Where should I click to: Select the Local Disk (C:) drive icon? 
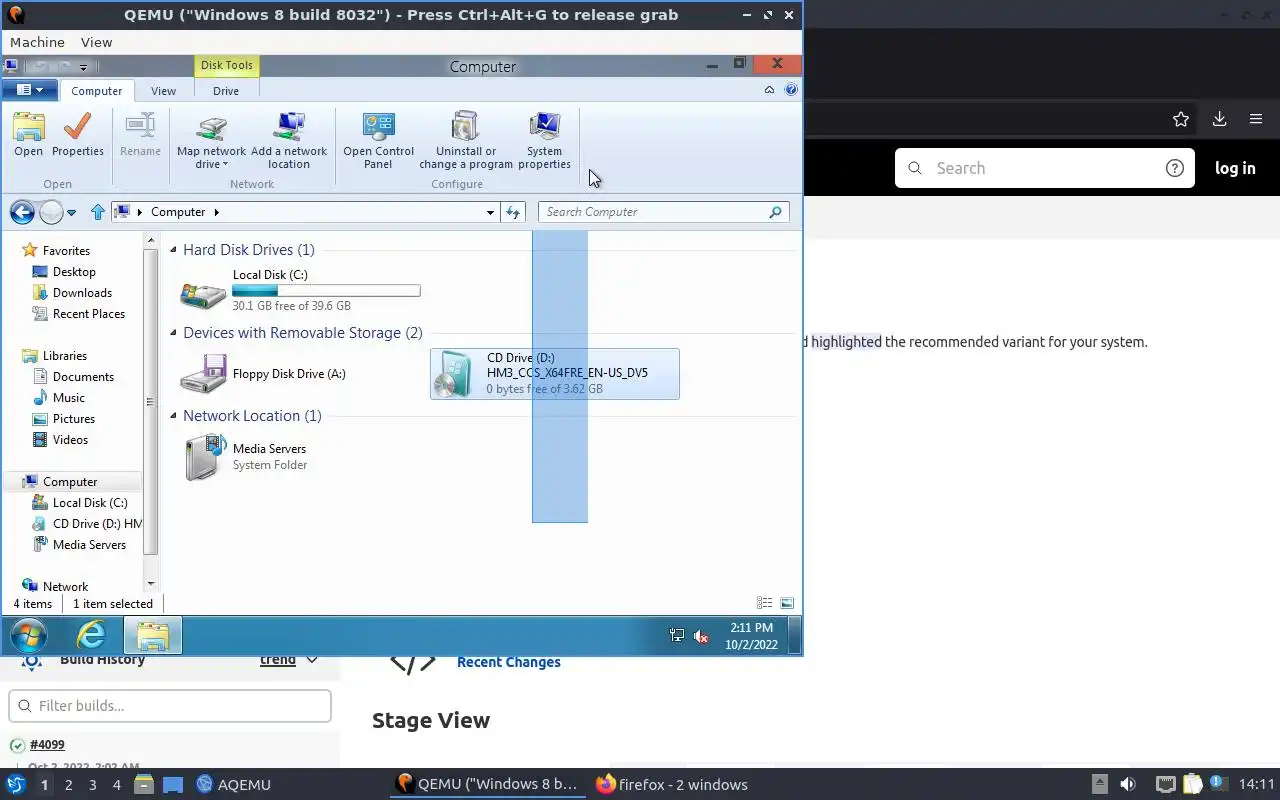(x=203, y=293)
